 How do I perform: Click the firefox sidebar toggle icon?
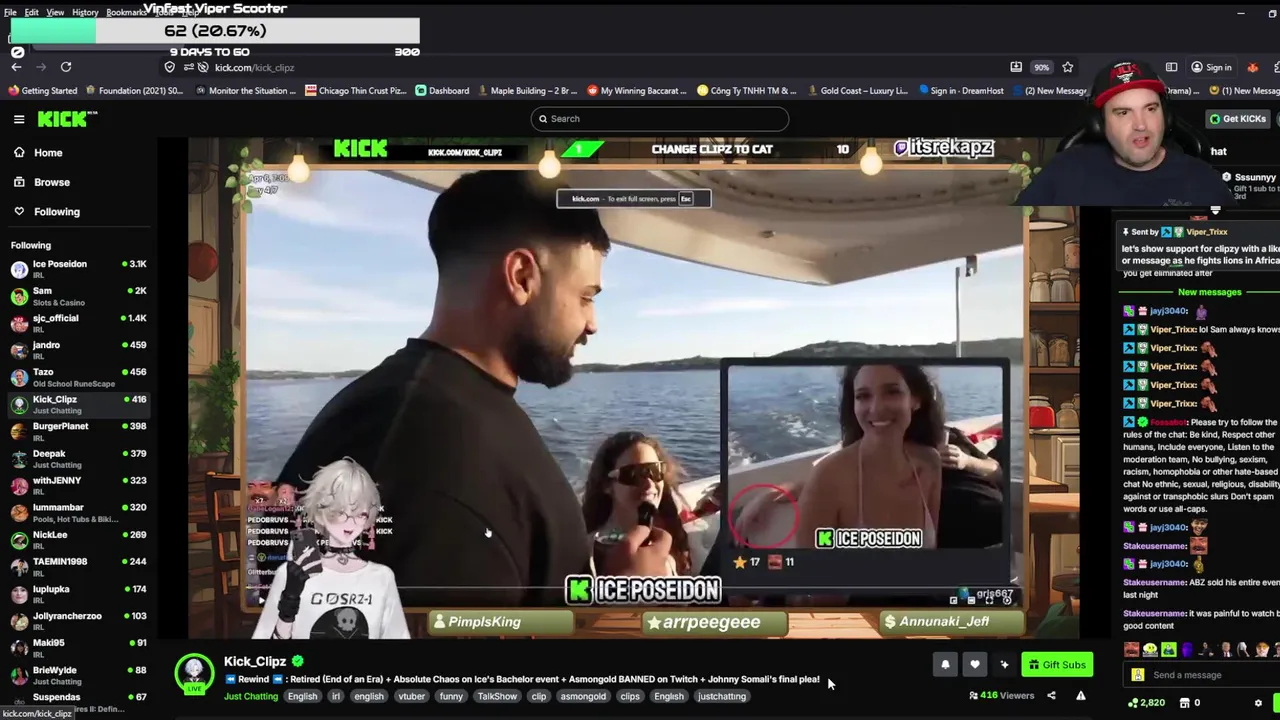tap(1171, 67)
